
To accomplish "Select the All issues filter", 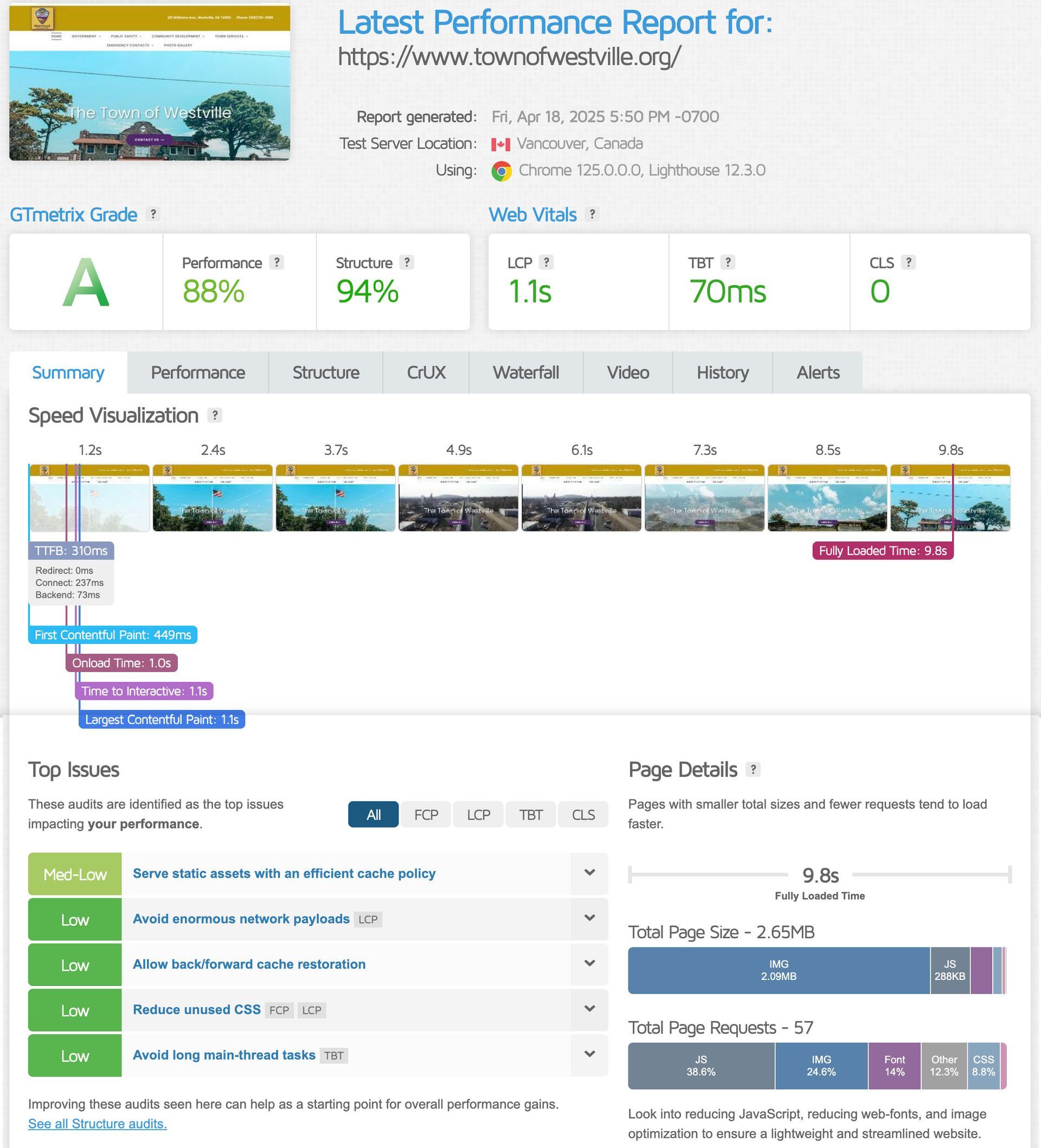I will 374,814.
